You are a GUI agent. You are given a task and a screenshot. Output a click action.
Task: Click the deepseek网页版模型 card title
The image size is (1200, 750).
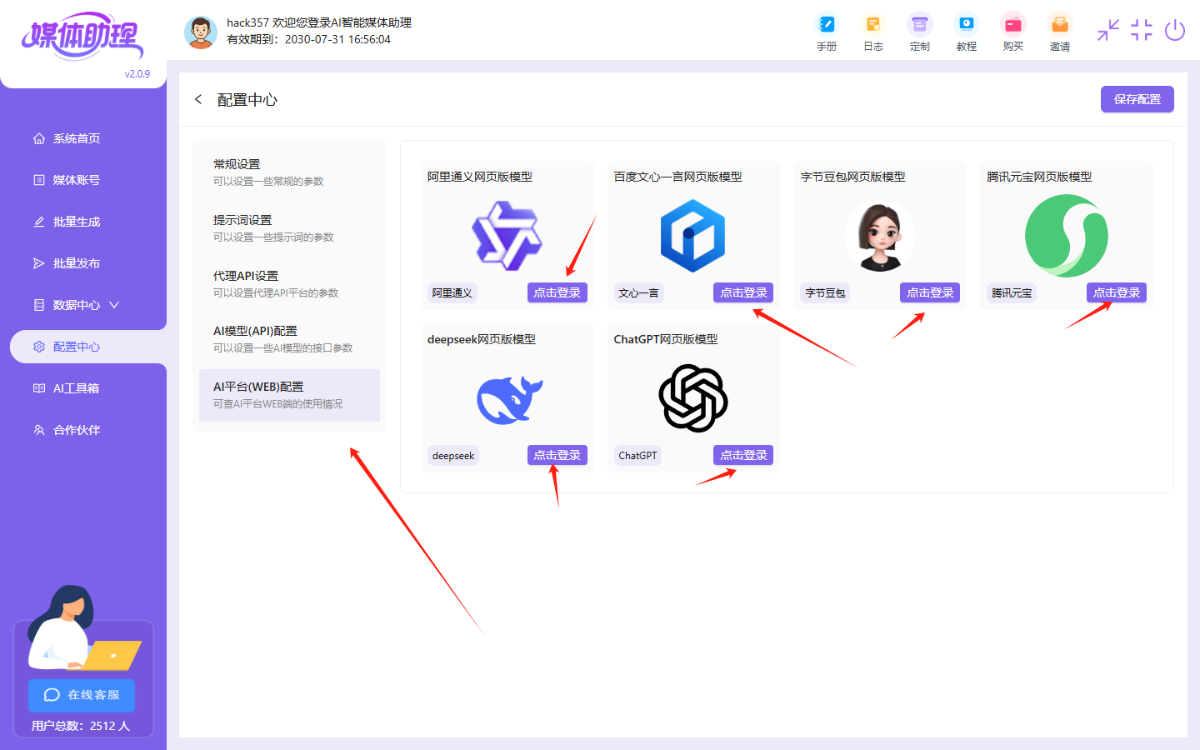point(481,339)
